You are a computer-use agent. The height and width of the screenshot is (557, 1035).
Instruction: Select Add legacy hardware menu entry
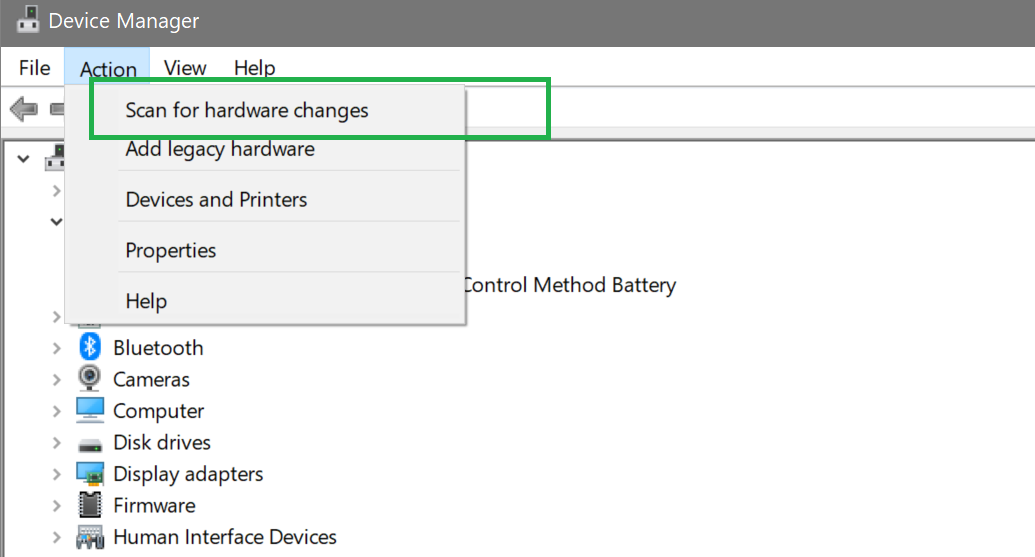tap(220, 149)
